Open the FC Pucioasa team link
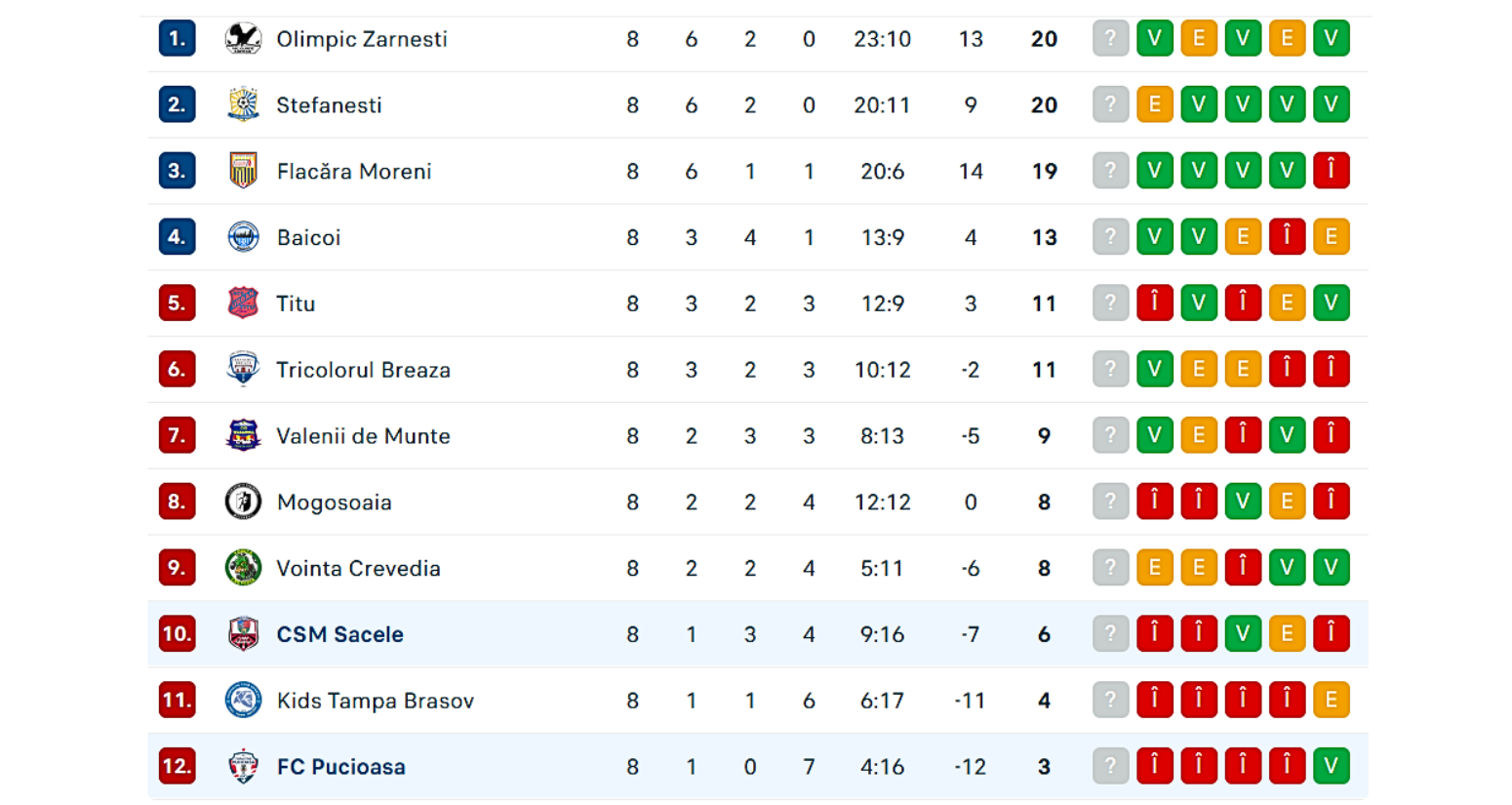Screen dimensions: 1512x805 pos(340,767)
